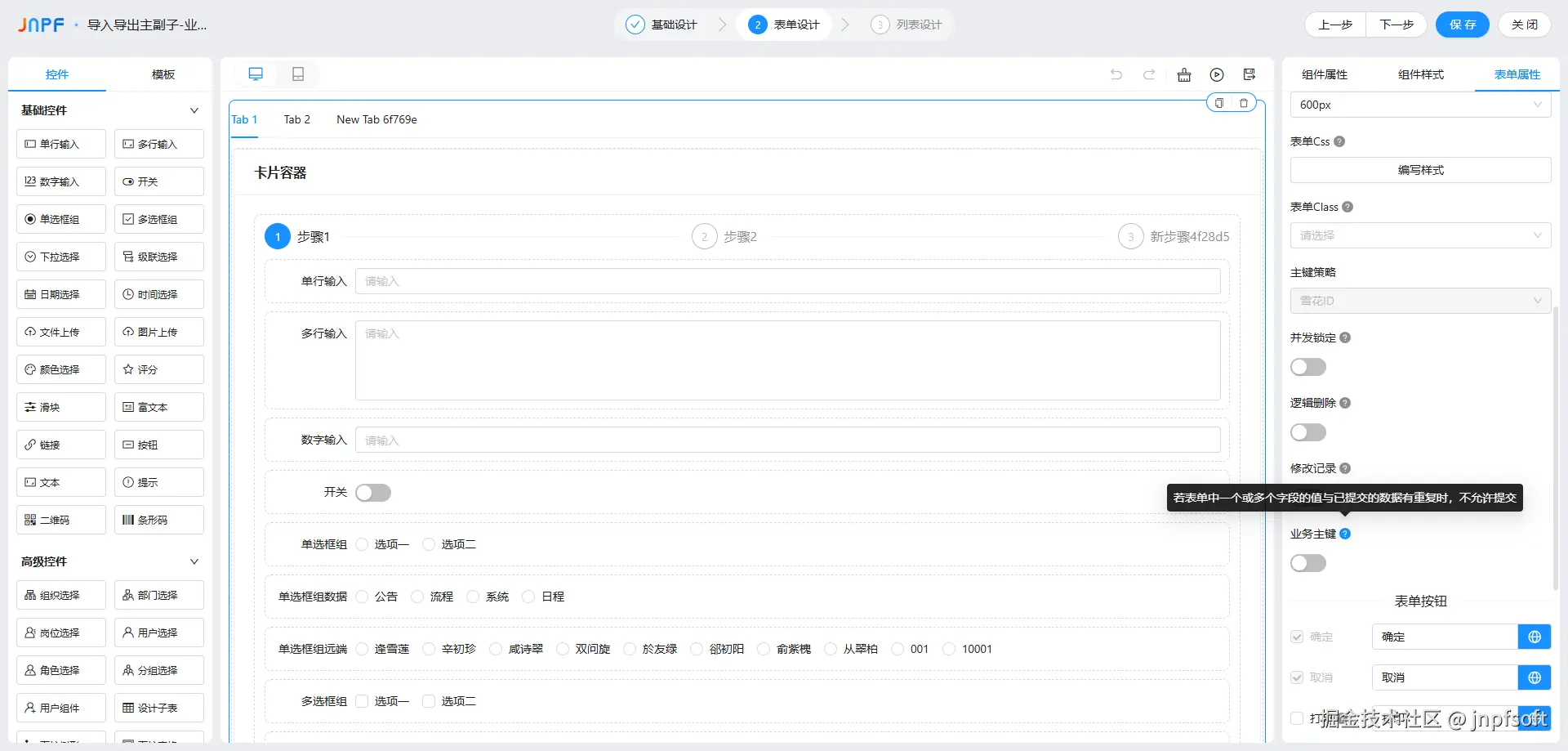
Task: Open help for 表单Css question icon
Action: click(1339, 141)
